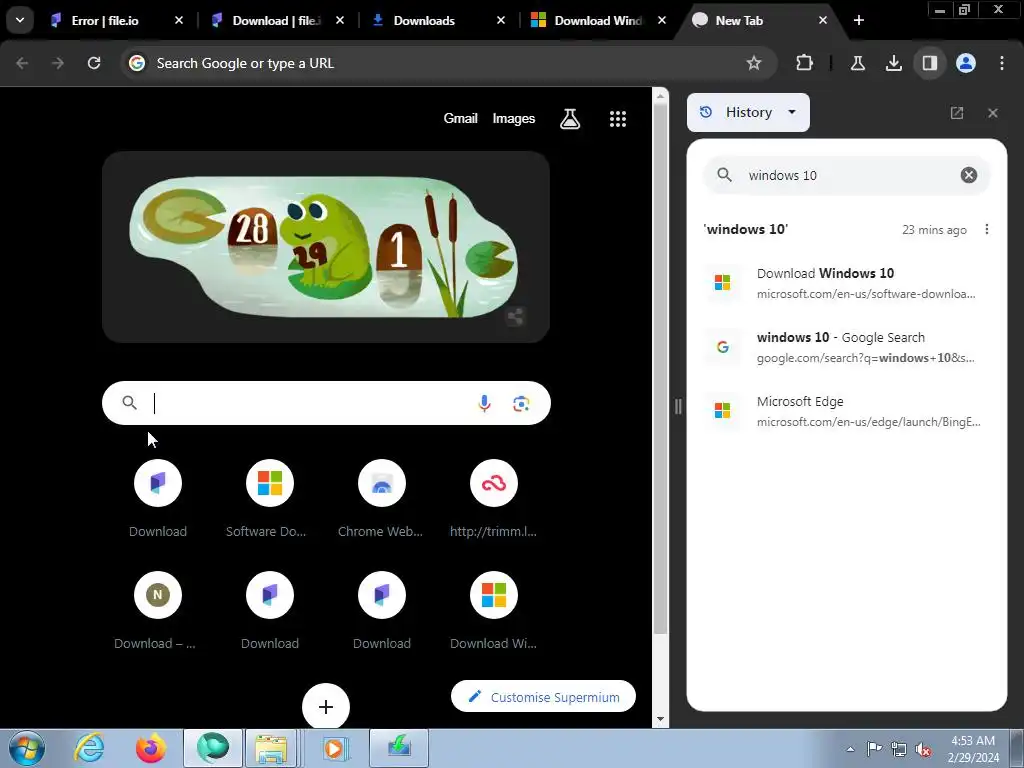Close the History side panel
This screenshot has width=1024, height=768.
coord(993,113)
